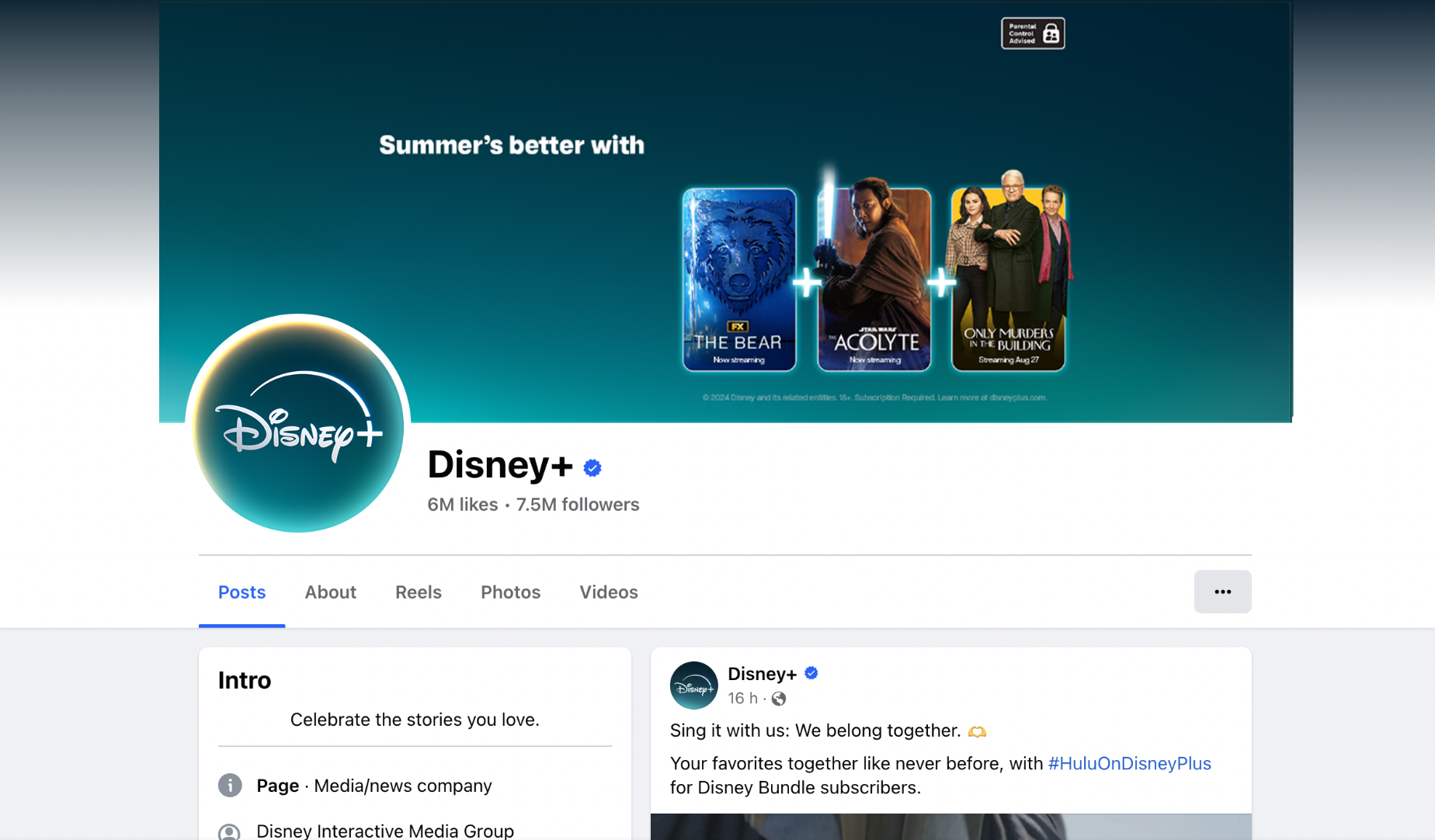Click the heart hands emoji in the post
Viewport: 1435px width, 840px height.
click(x=977, y=731)
